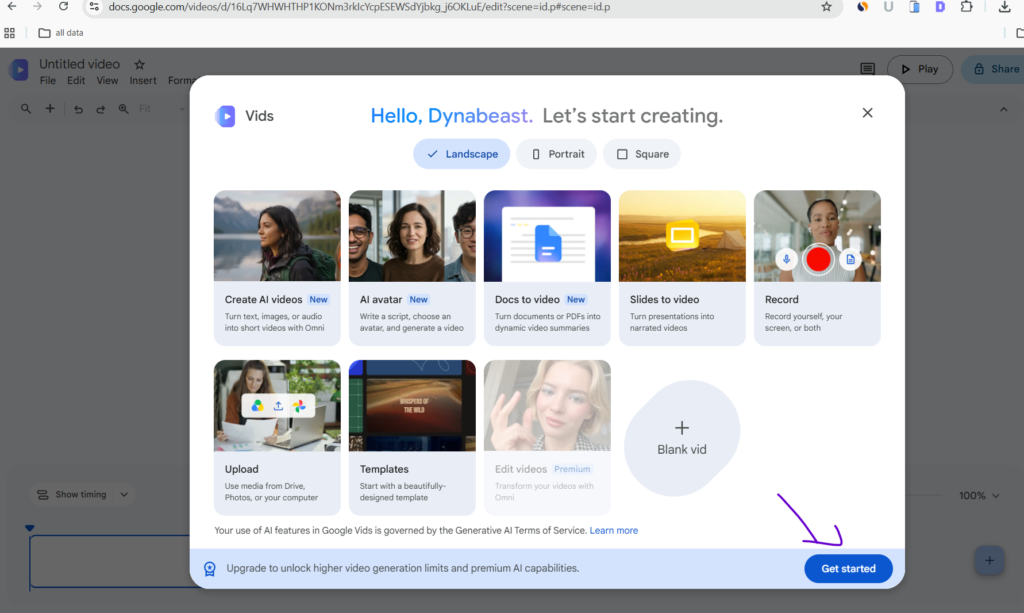Choose the AI avatar card
The image size is (1024, 613).
pyautogui.click(x=412, y=268)
